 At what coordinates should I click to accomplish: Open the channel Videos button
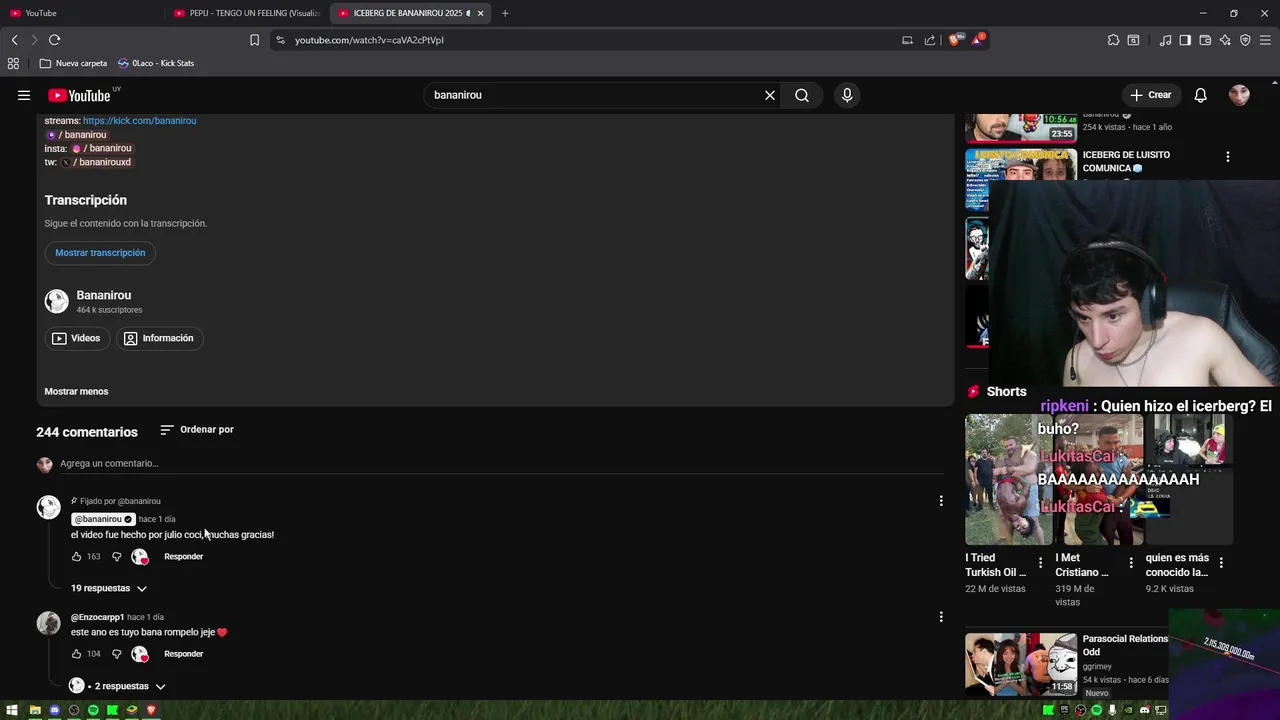click(77, 339)
